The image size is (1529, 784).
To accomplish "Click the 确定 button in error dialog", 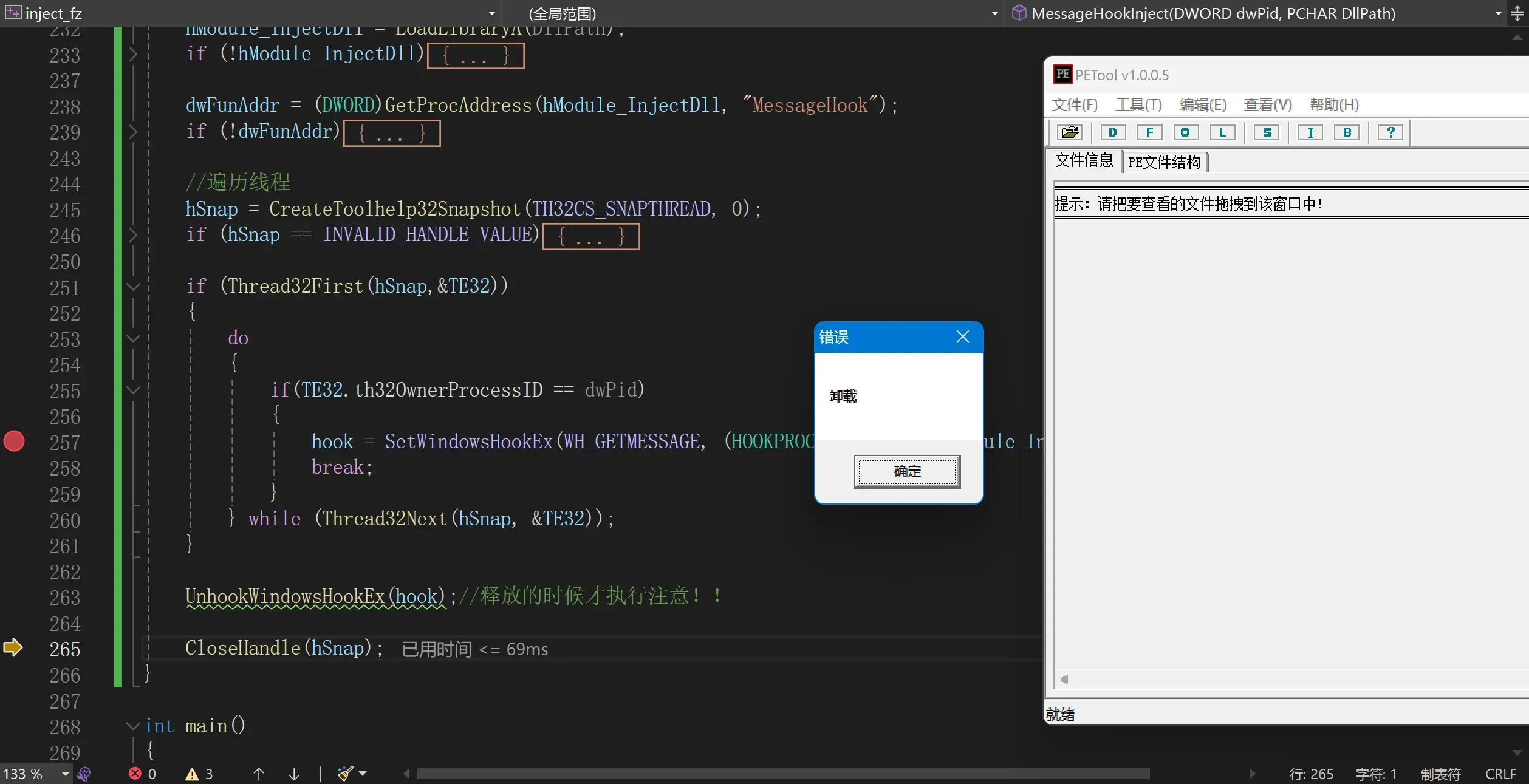I will click(x=906, y=471).
